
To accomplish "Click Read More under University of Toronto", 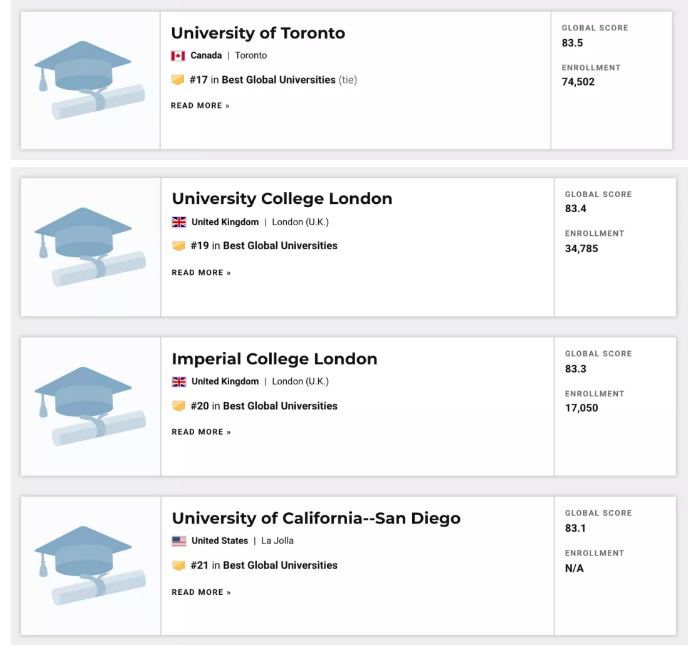I will (x=200, y=106).
